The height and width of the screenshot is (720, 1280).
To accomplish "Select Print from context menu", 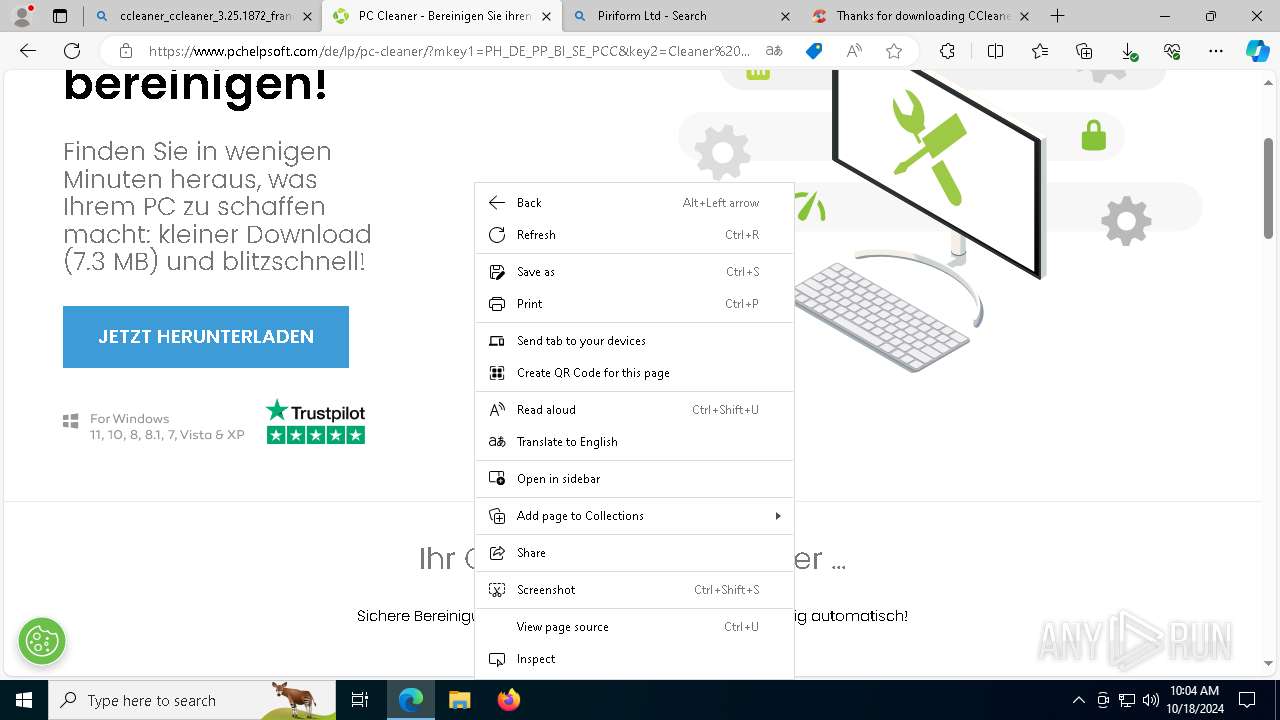I will click(x=634, y=304).
